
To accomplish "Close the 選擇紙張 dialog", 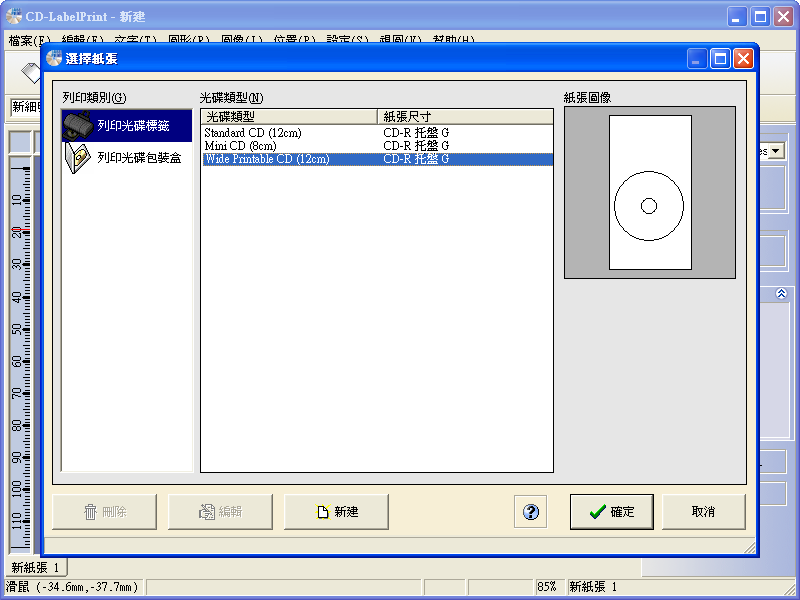I will pos(743,59).
